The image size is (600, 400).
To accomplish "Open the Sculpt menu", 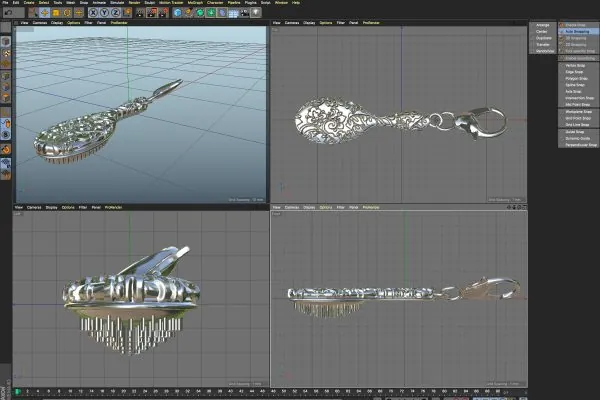I will (150, 2).
